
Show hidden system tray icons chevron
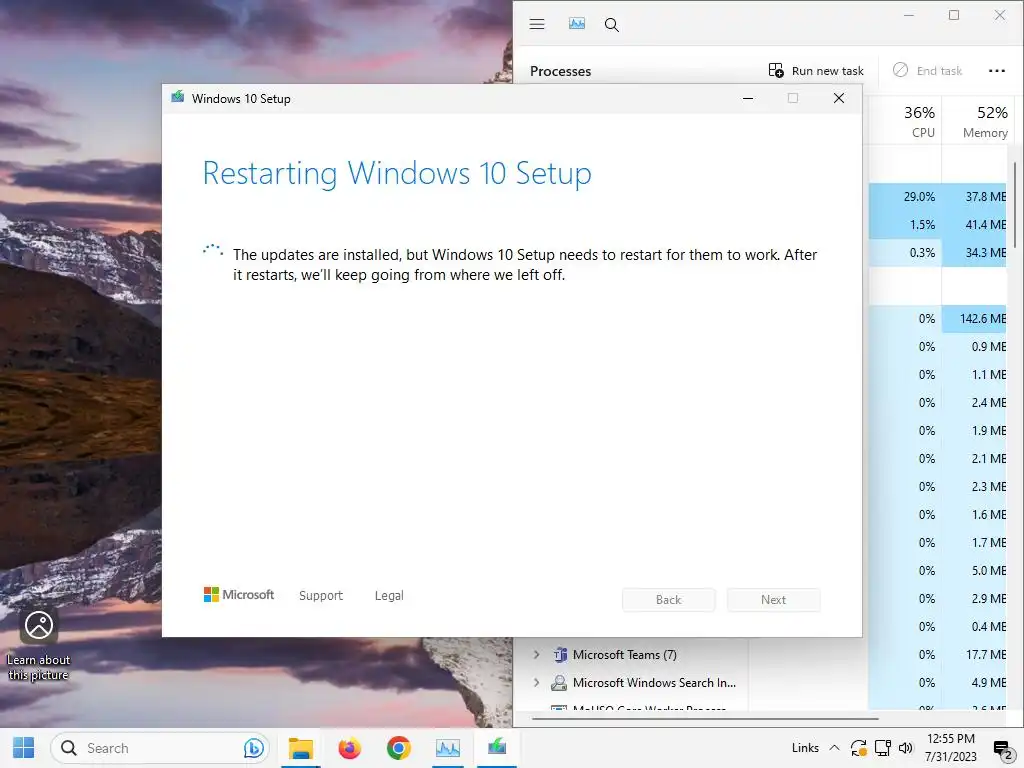tap(834, 748)
